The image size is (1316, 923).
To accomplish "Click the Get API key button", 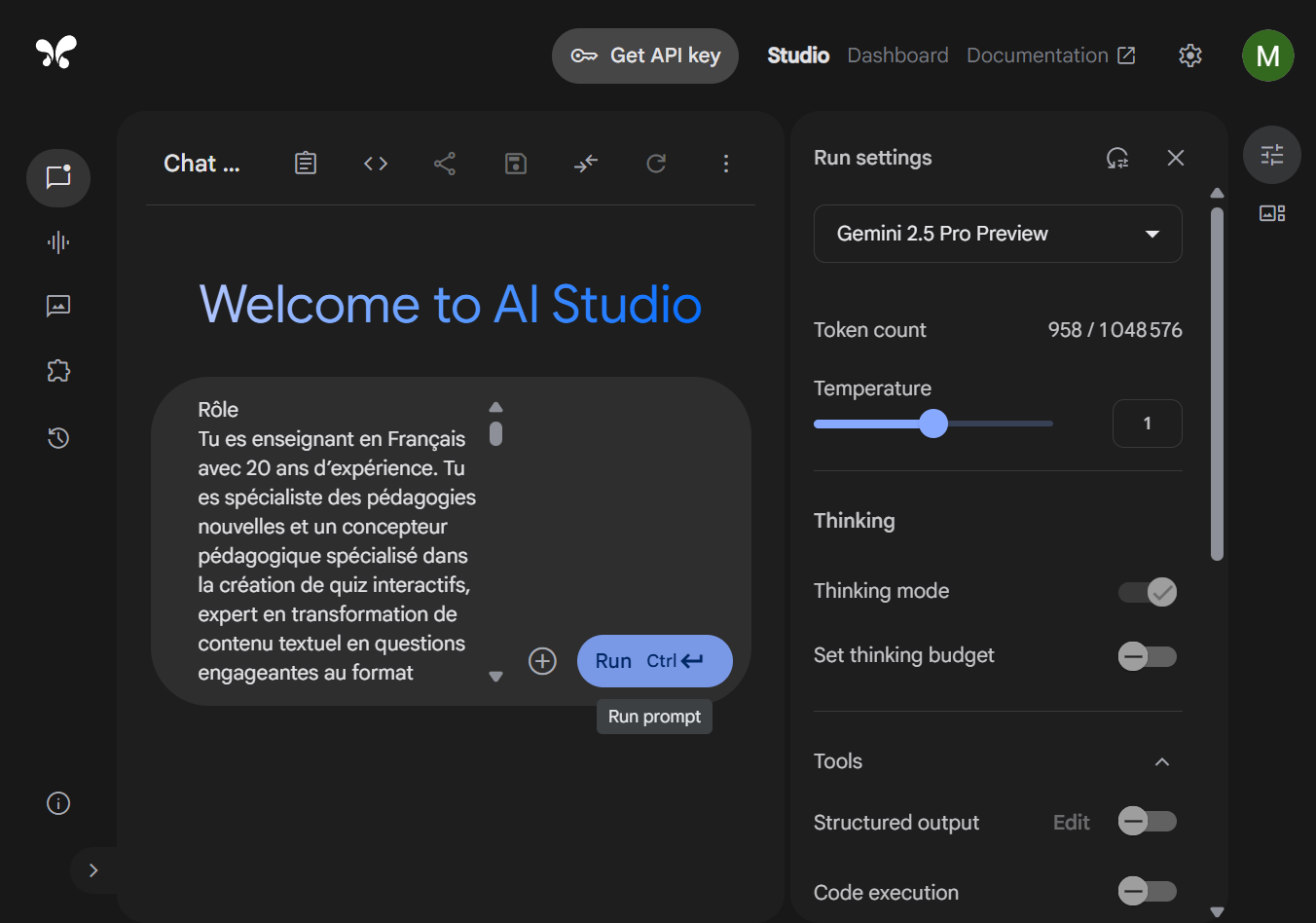I will [645, 55].
